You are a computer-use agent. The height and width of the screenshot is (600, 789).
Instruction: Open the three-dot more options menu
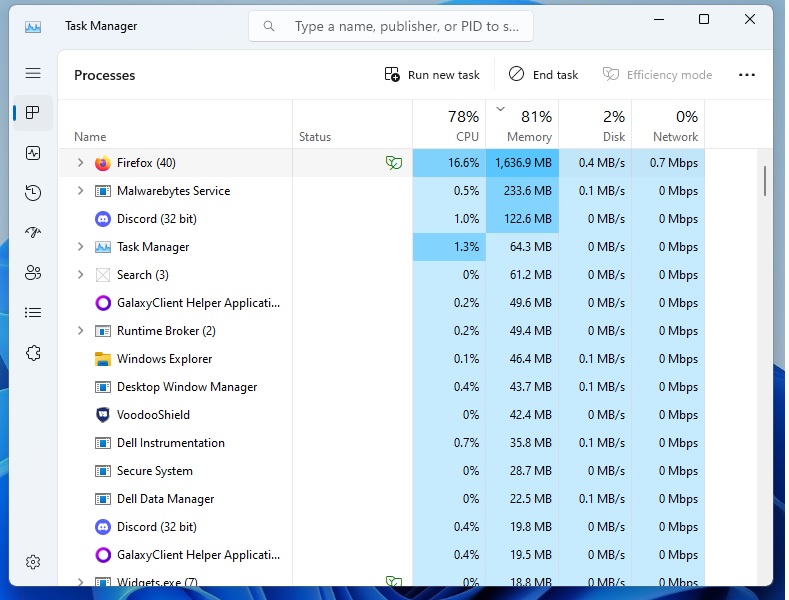[x=747, y=75]
